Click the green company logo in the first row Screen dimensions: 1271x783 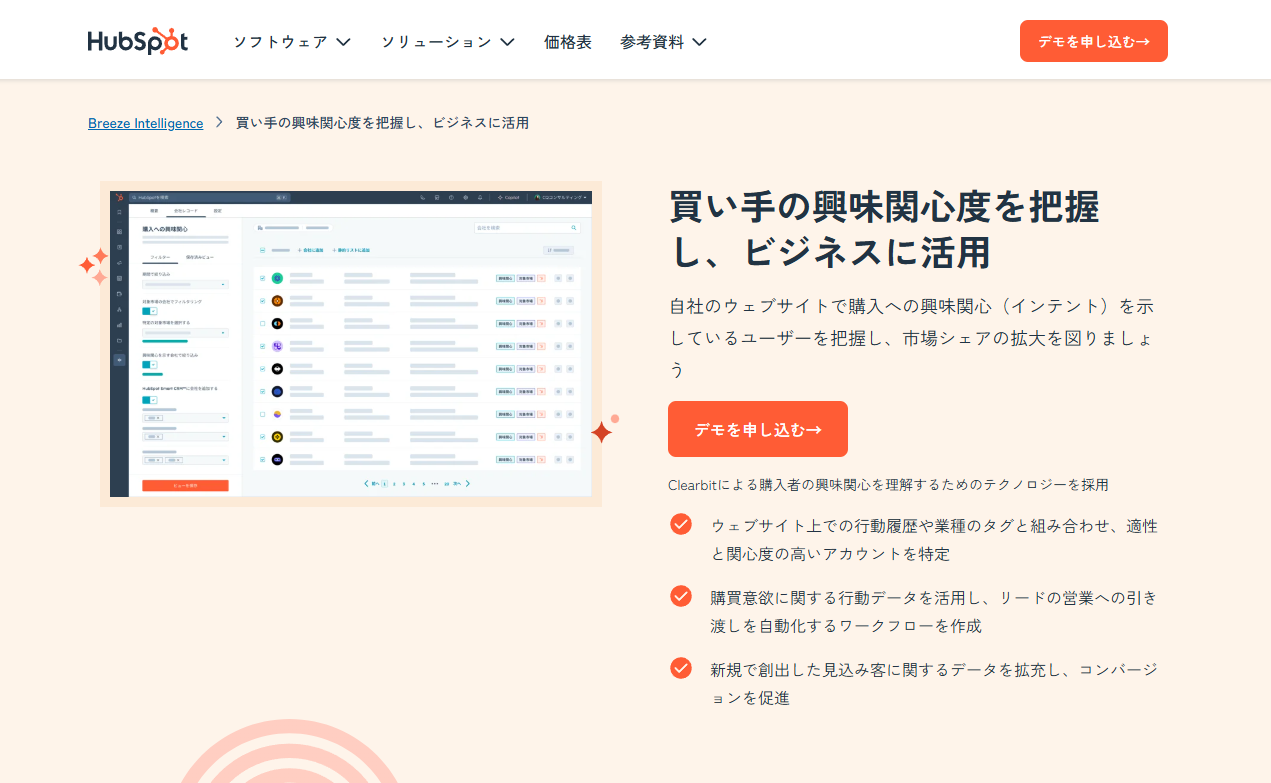tap(277, 279)
